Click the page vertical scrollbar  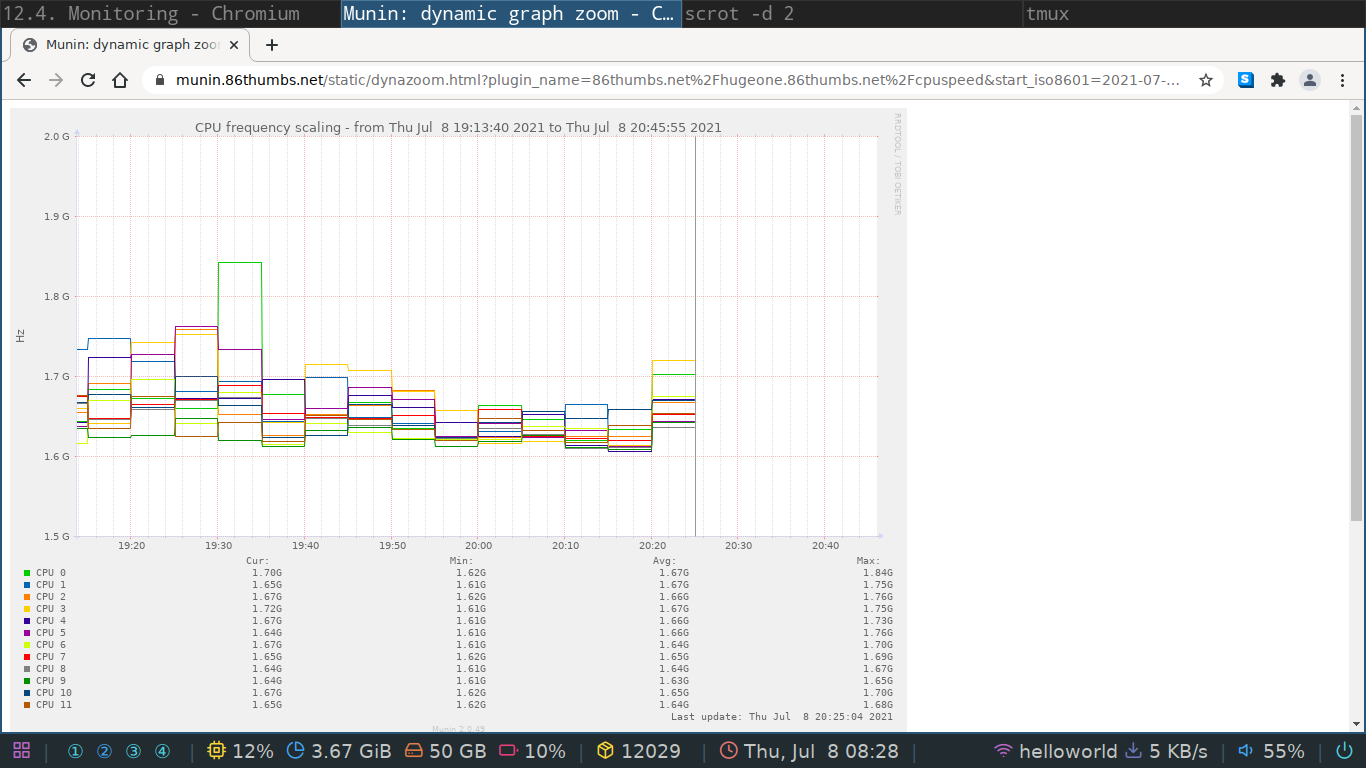[x=1356, y=318]
